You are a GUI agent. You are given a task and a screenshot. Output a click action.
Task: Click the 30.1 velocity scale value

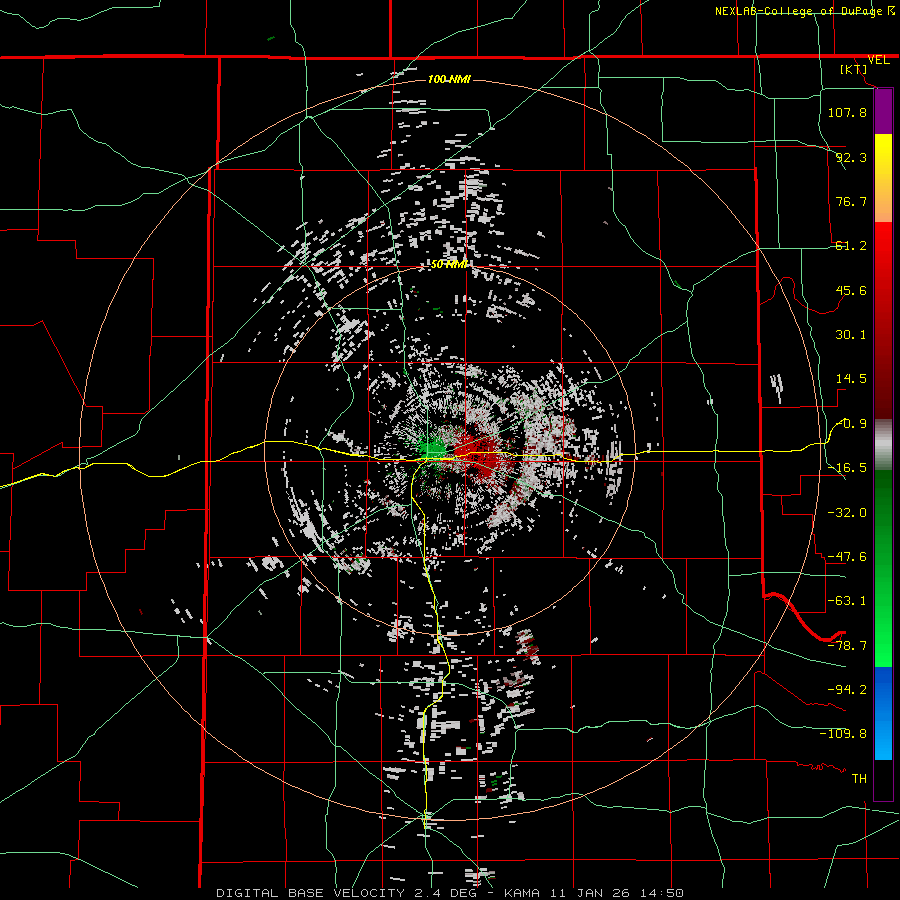pyautogui.click(x=851, y=335)
